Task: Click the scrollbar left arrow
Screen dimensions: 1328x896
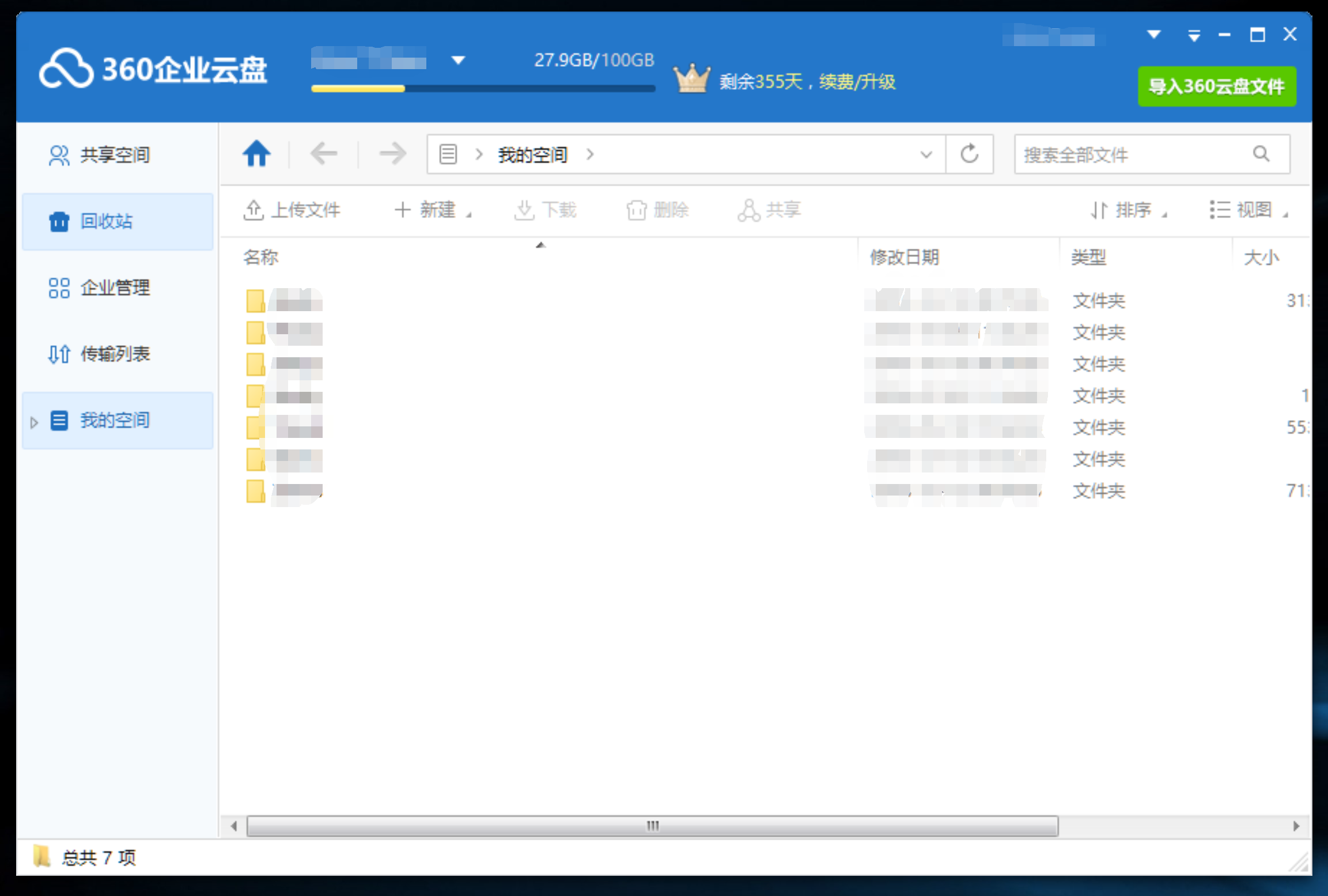Action: 233,826
